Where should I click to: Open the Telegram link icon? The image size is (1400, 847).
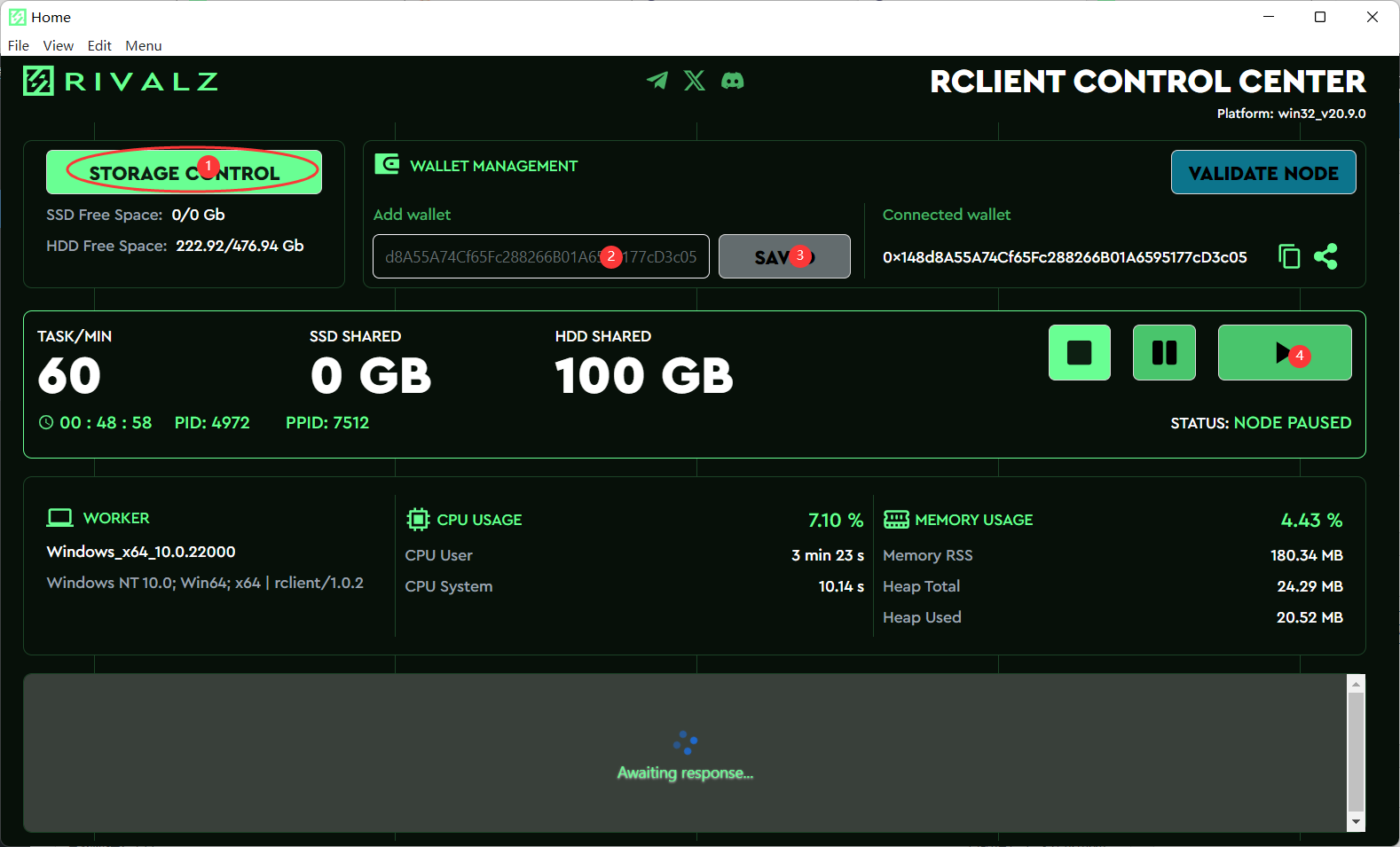click(x=657, y=81)
